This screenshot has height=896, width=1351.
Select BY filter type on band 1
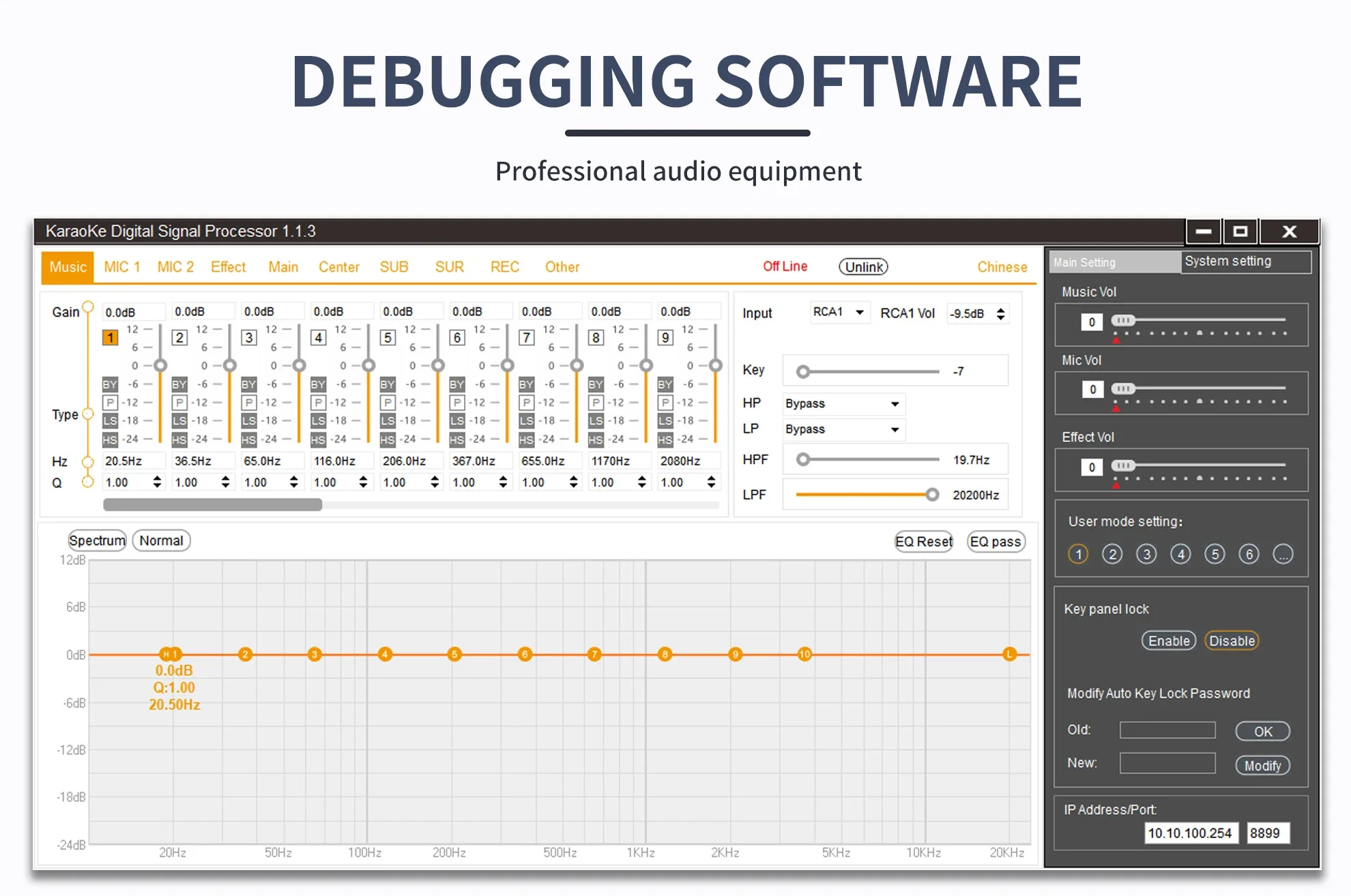[x=110, y=384]
